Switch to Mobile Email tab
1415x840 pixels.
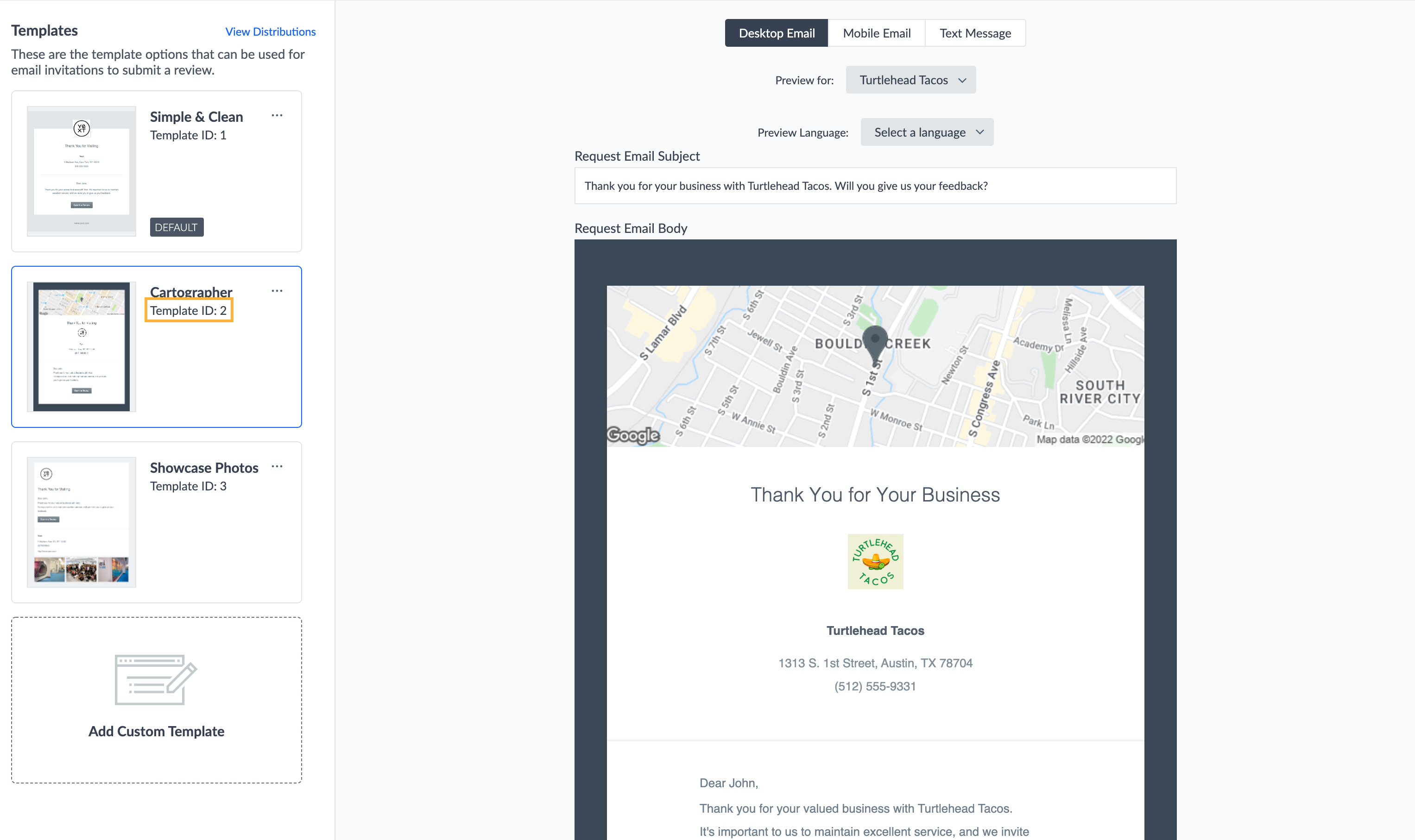877,33
